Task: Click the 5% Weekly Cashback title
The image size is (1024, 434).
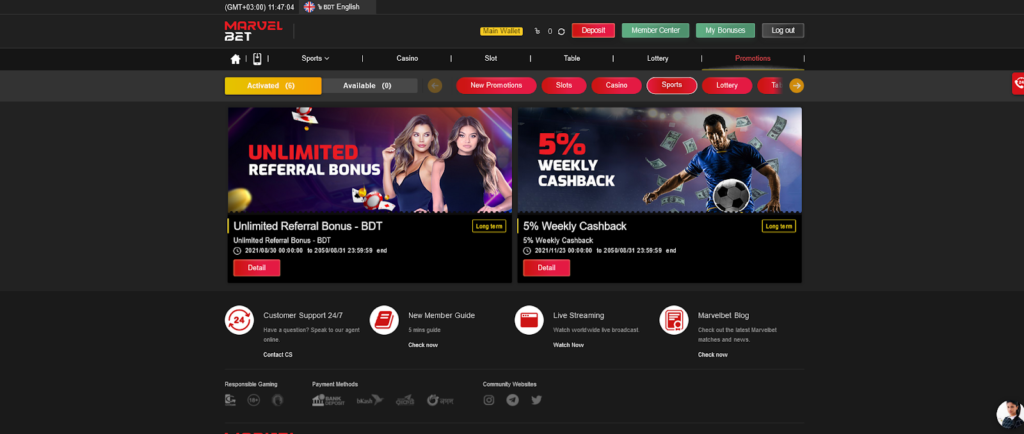Action: point(575,226)
